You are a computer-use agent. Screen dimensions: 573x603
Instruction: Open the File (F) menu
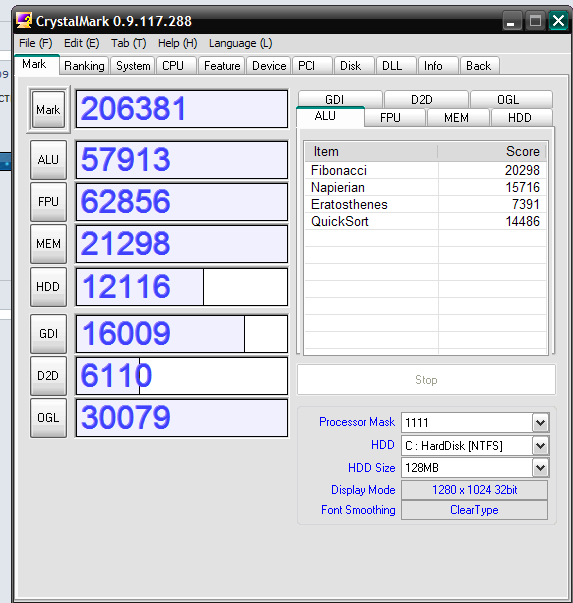[x=35, y=43]
